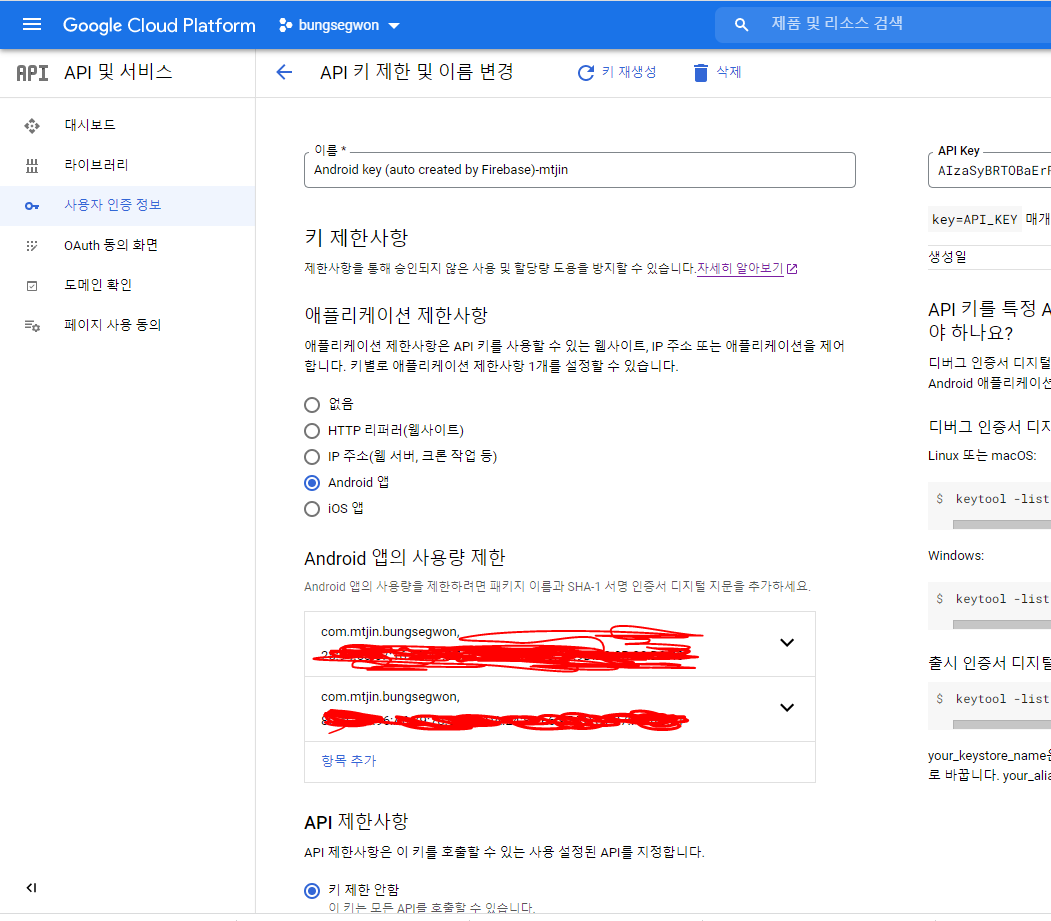Click the search magnifier icon
The image size is (1051, 921).
(741, 25)
